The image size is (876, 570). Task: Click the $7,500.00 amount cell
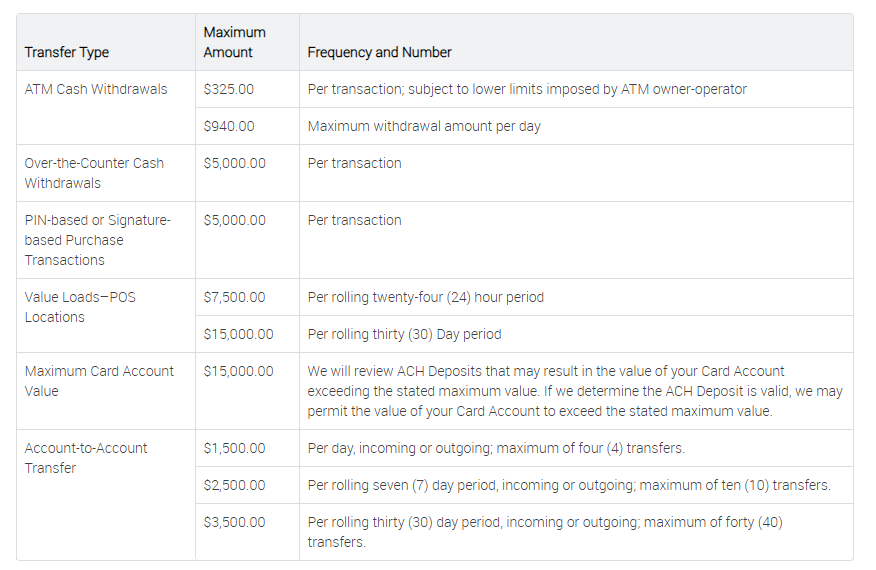[234, 297]
